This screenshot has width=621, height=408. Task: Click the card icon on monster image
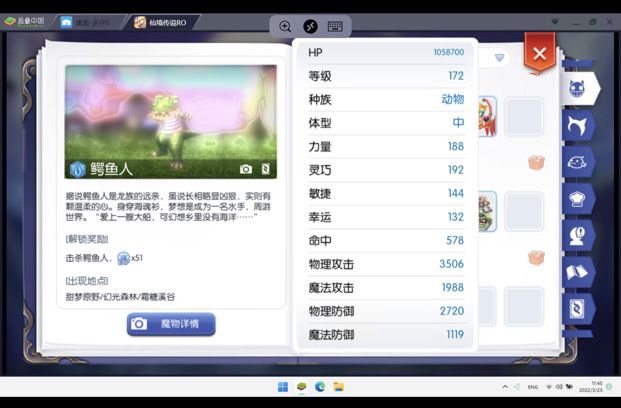click(266, 169)
